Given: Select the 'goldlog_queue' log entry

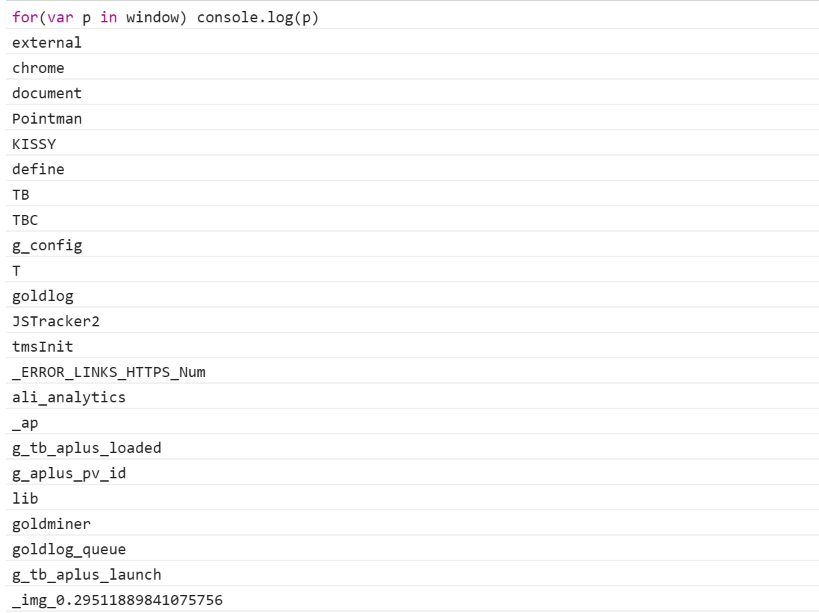Looking at the screenshot, I should coord(412,549).
